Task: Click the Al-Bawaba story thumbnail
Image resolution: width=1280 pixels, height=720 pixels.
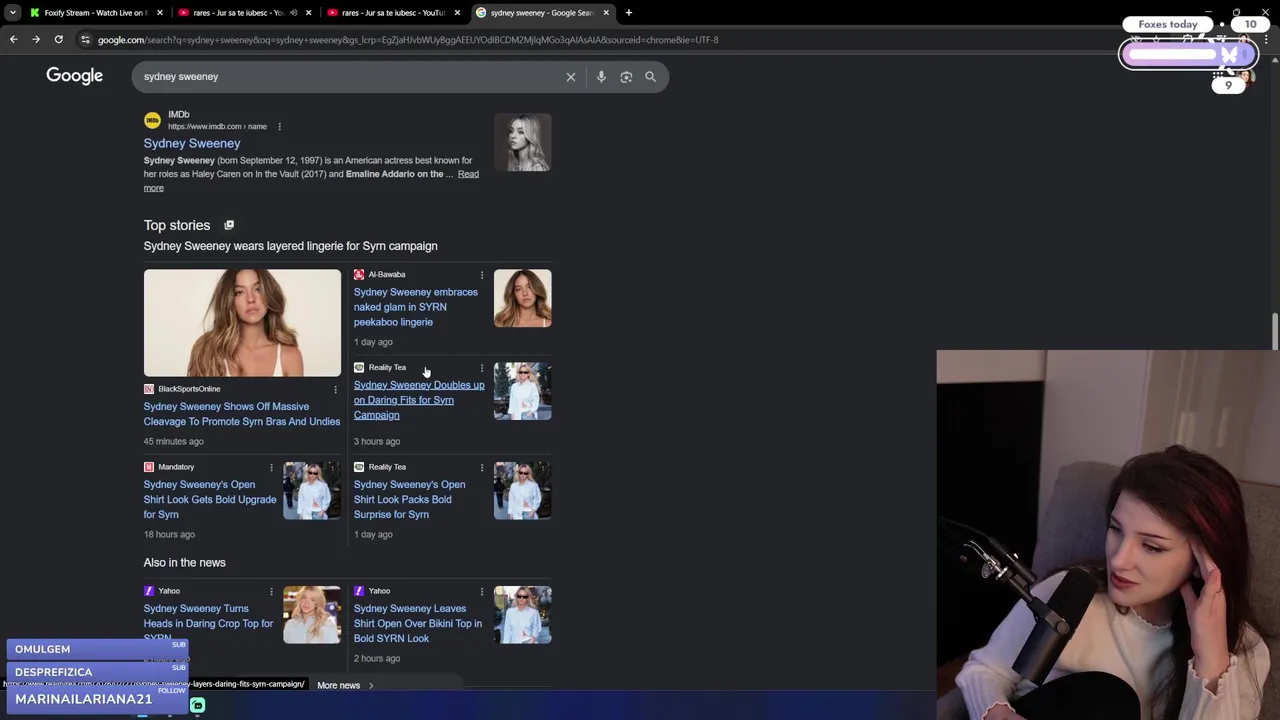Action: [522, 298]
